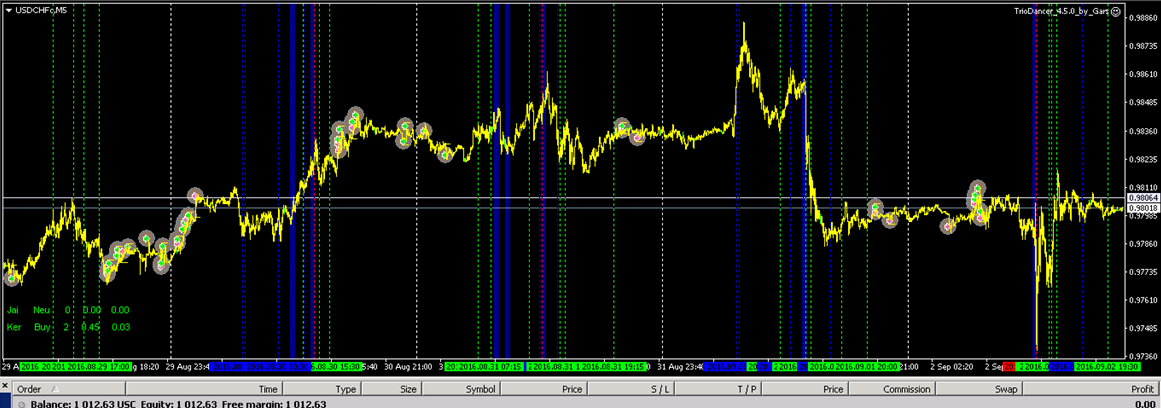
Task: Click 0.97610 on the price scale
Action: 1144,300
